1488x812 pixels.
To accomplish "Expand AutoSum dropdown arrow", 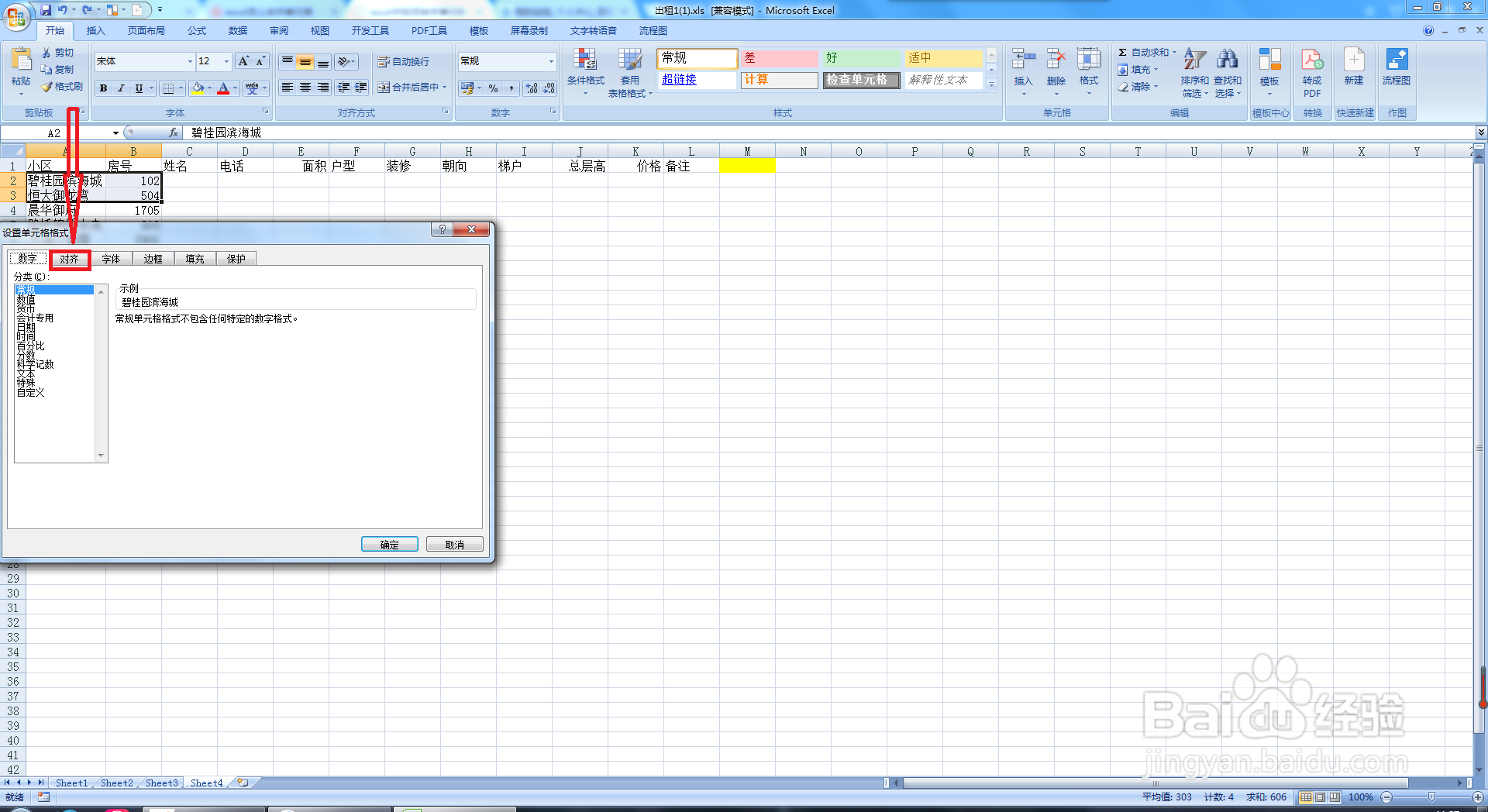I will pos(1174,53).
